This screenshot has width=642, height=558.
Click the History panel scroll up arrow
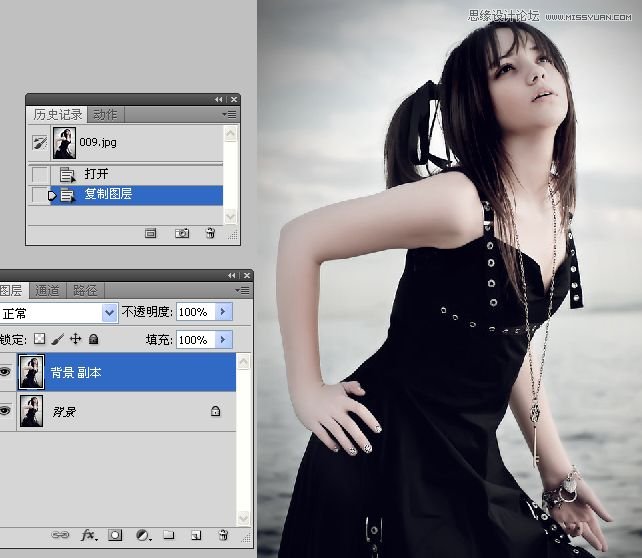pyautogui.click(x=231, y=134)
